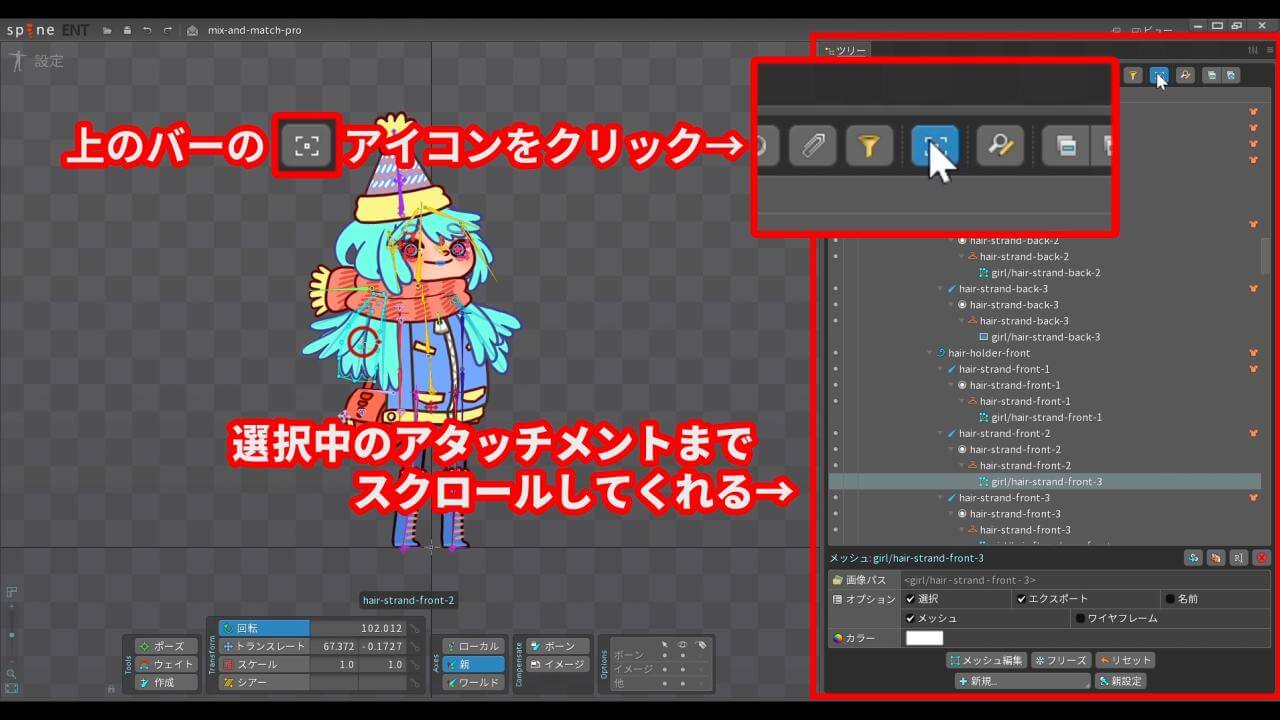Click the duplicate mesh icon in properties

(x=1193, y=558)
